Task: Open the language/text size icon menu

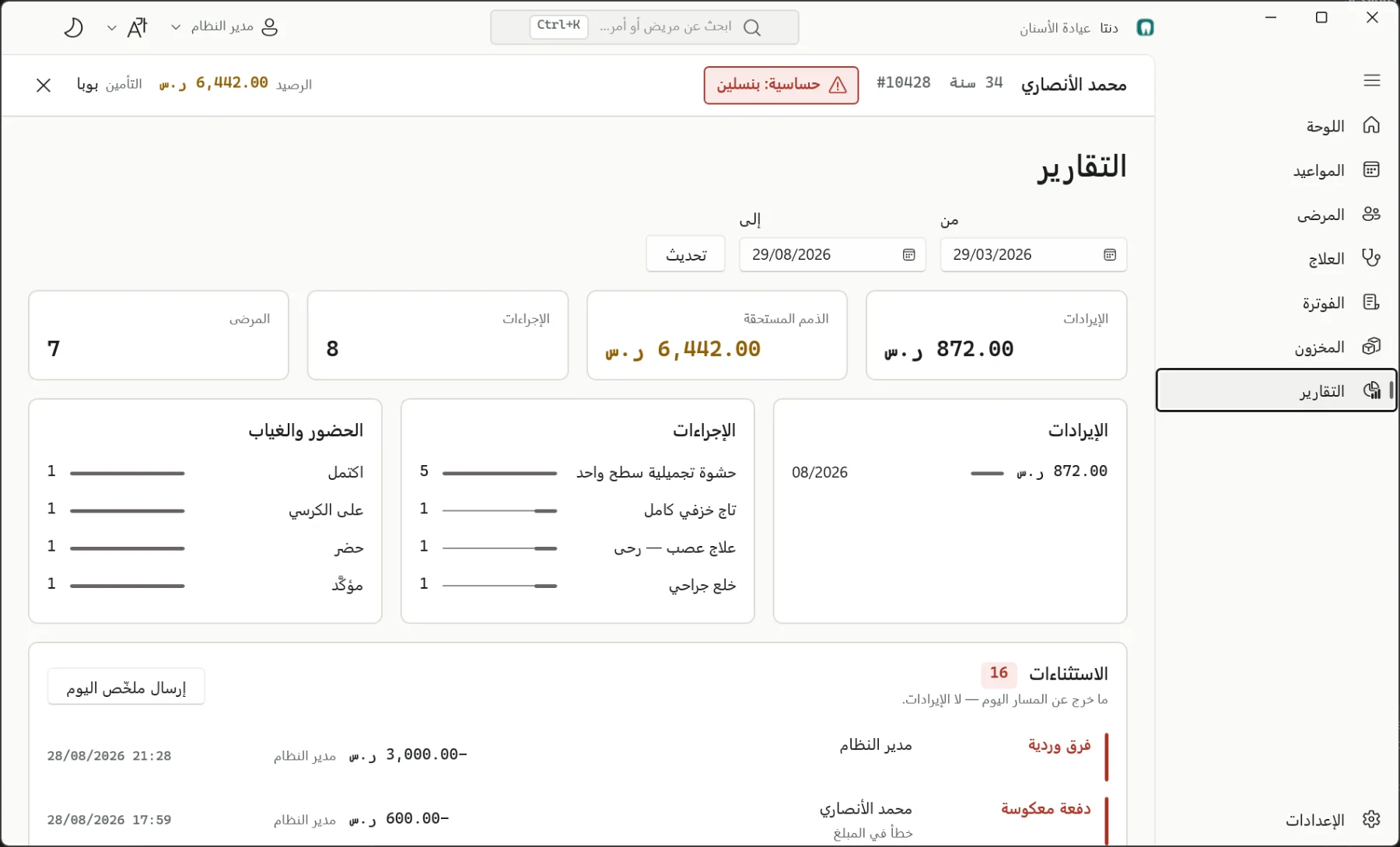Action: (137, 27)
